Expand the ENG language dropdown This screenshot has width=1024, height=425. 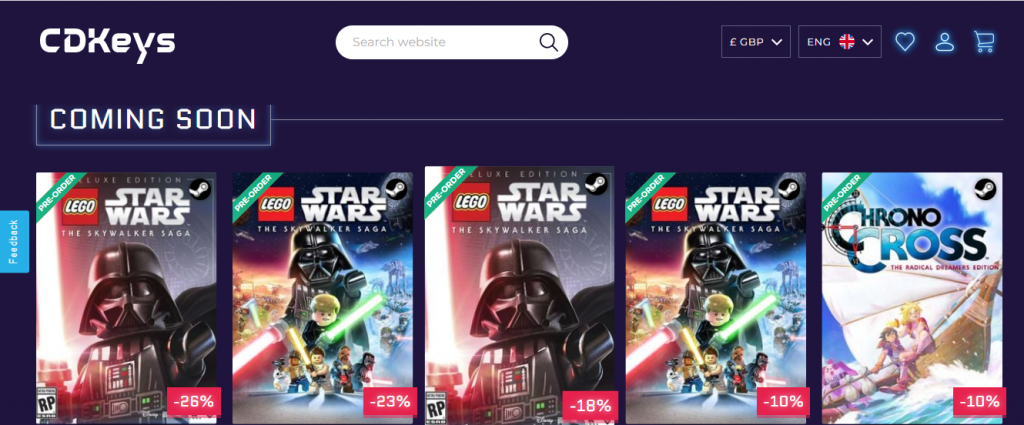839,42
